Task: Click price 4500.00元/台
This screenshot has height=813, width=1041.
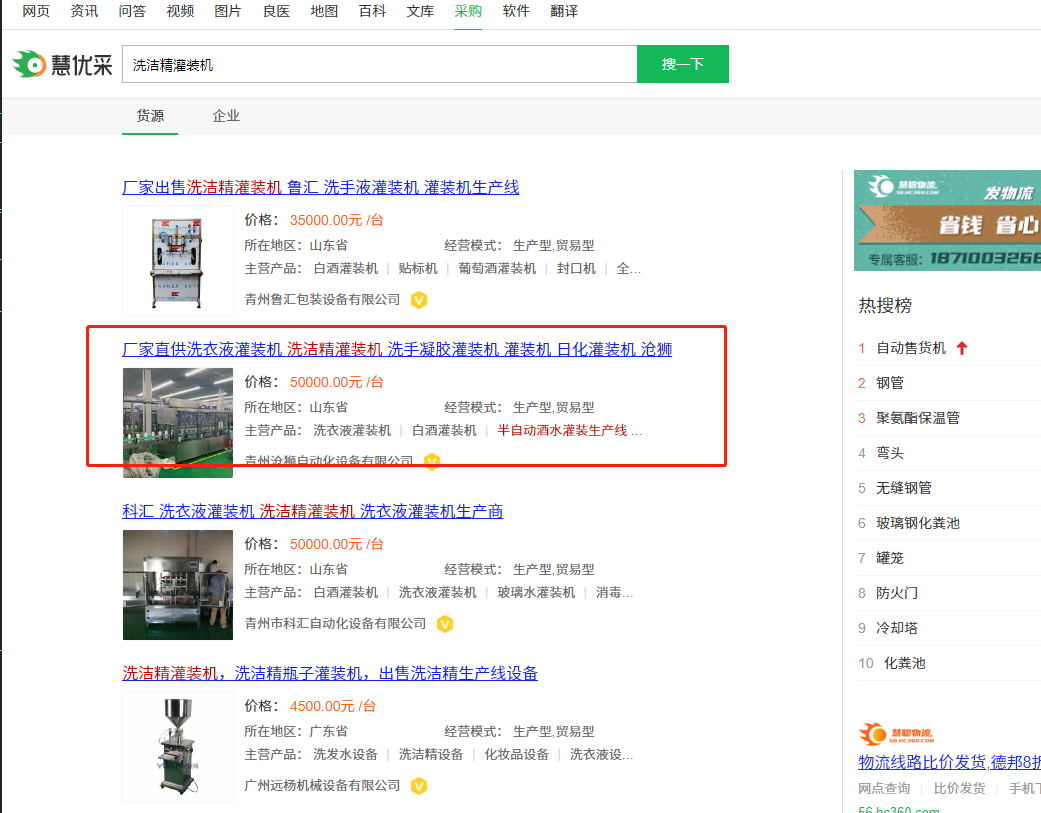Action: (x=333, y=706)
